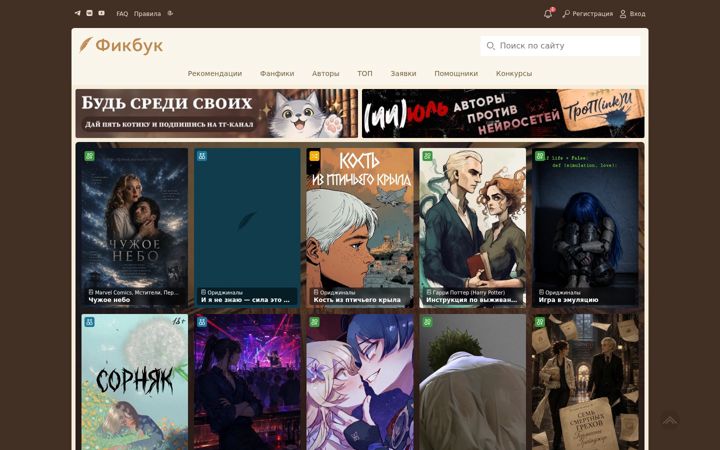The width and height of the screenshot is (720, 450).
Task: Click the title text Кость из птичьего крыла
Action: point(357,300)
